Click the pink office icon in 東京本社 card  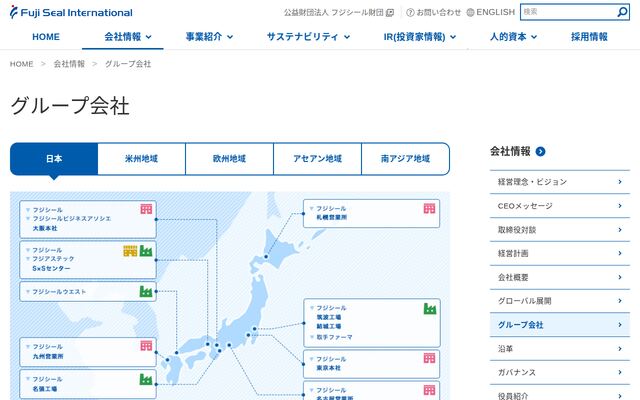429,358
